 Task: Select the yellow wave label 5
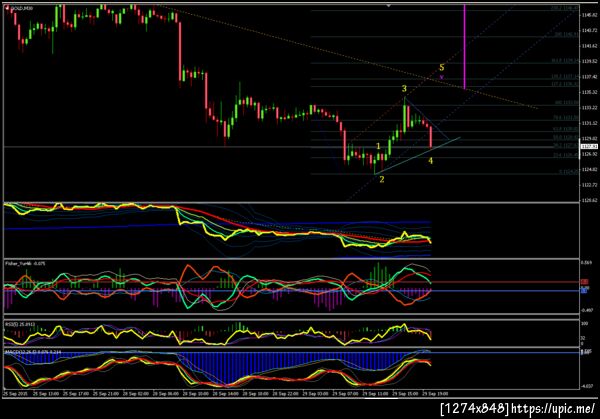[x=442, y=68]
